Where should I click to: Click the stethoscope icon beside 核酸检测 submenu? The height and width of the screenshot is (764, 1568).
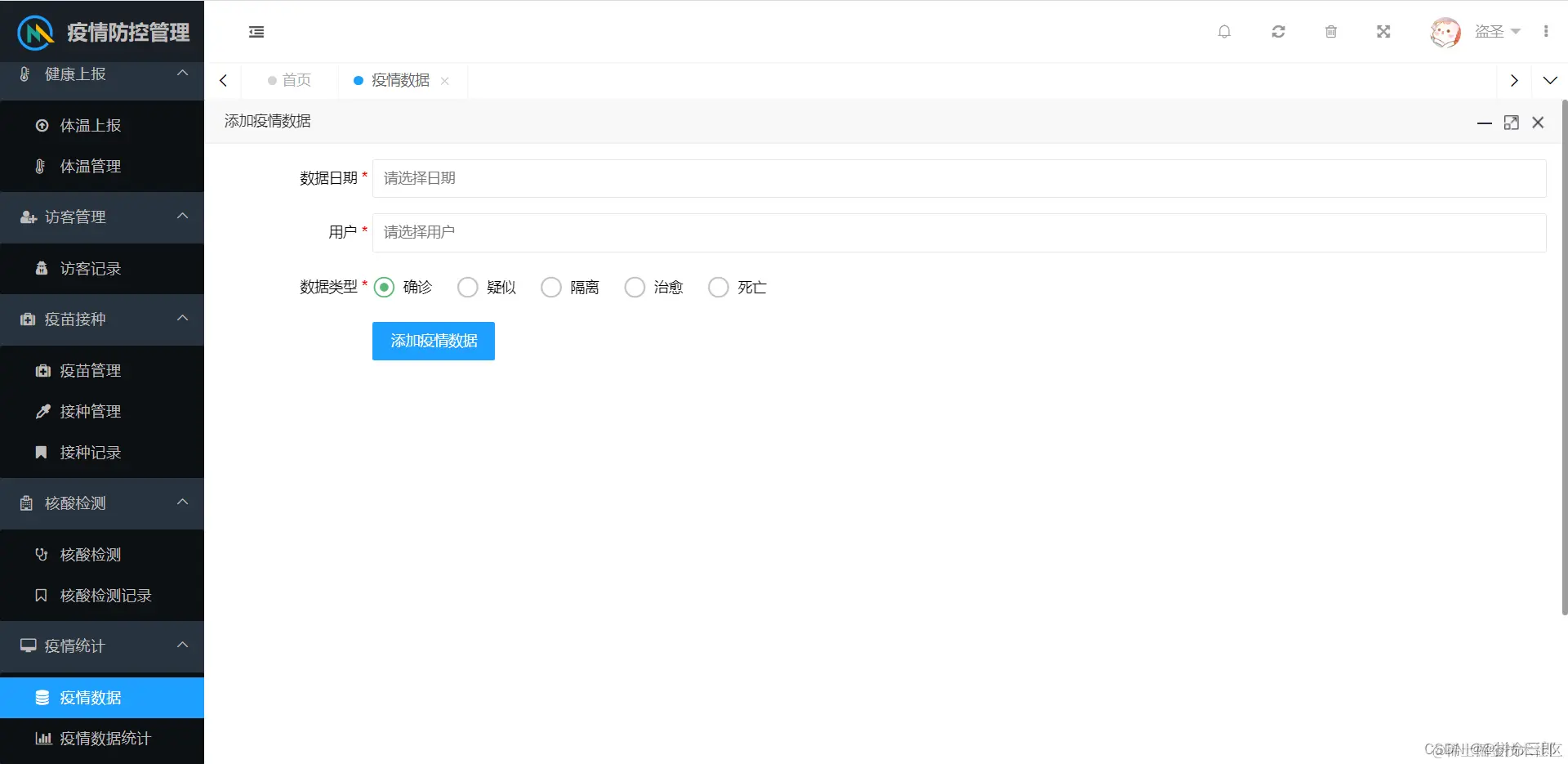(42, 555)
